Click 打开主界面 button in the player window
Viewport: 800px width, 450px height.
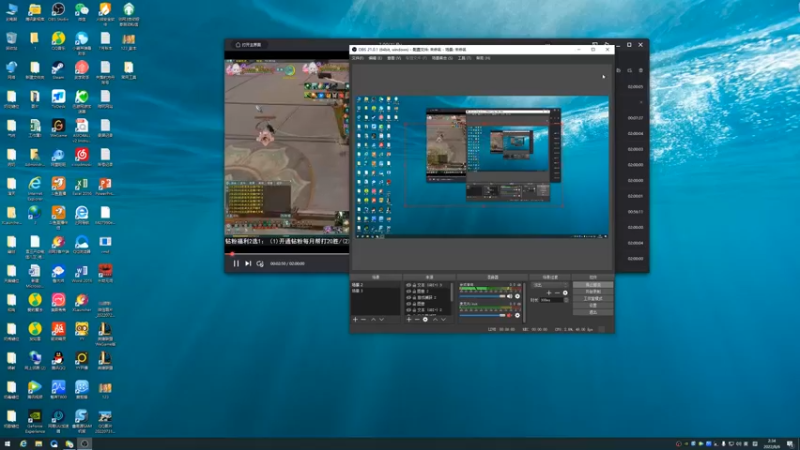coord(248,45)
